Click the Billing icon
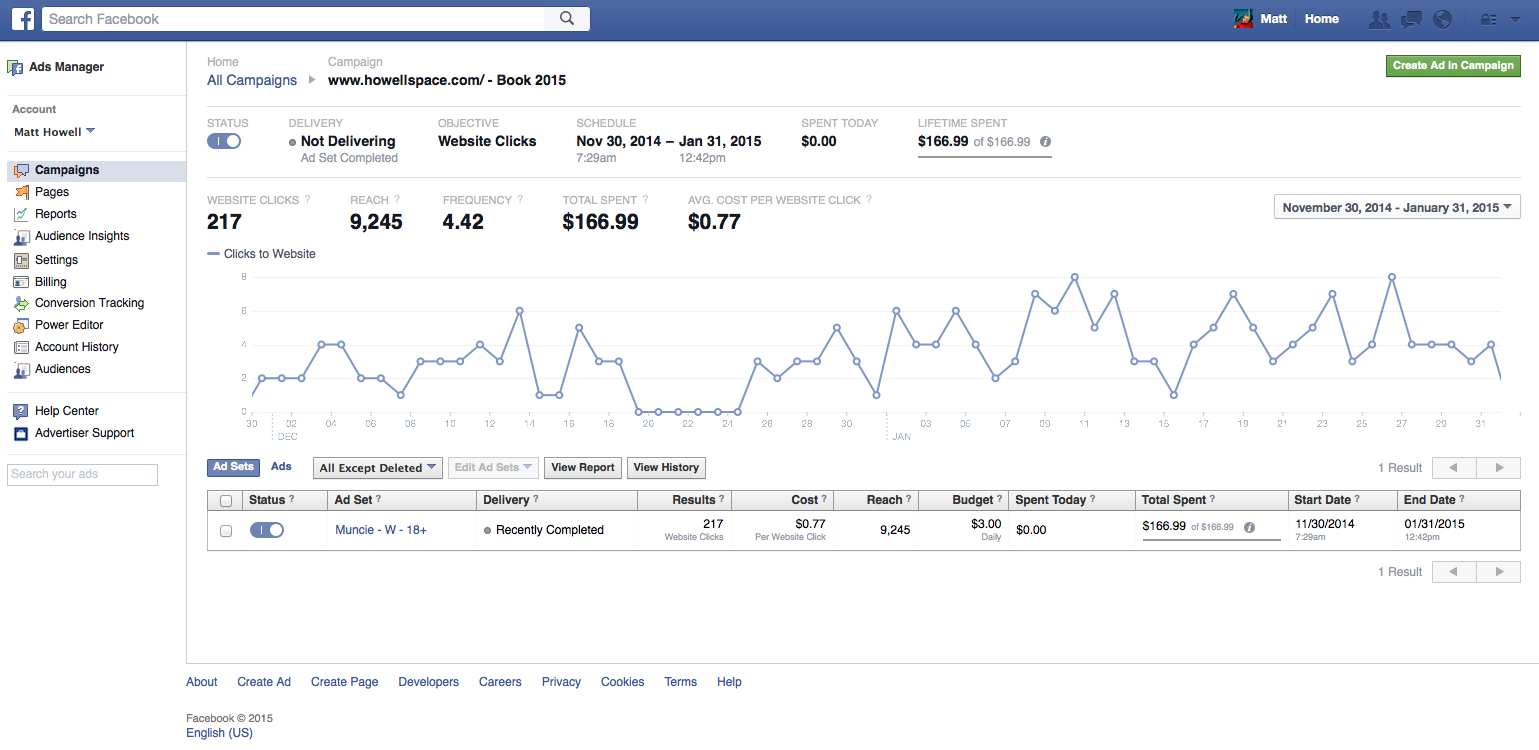 pos(22,282)
